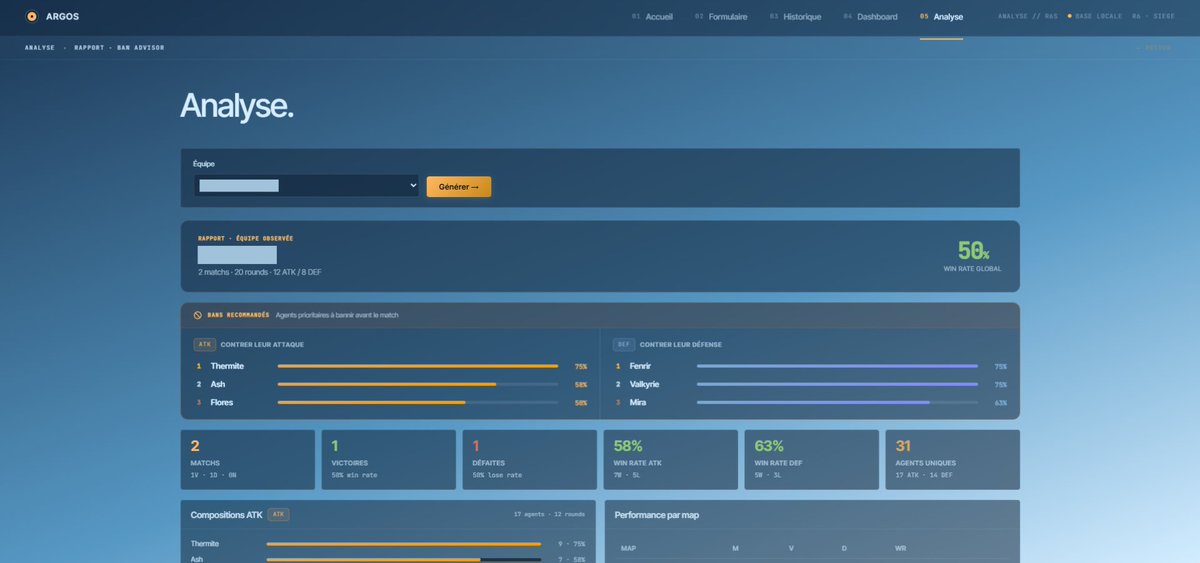The image size is (1200, 563).
Task: Click Thermite row in Compositions ATK
Action: click(388, 544)
